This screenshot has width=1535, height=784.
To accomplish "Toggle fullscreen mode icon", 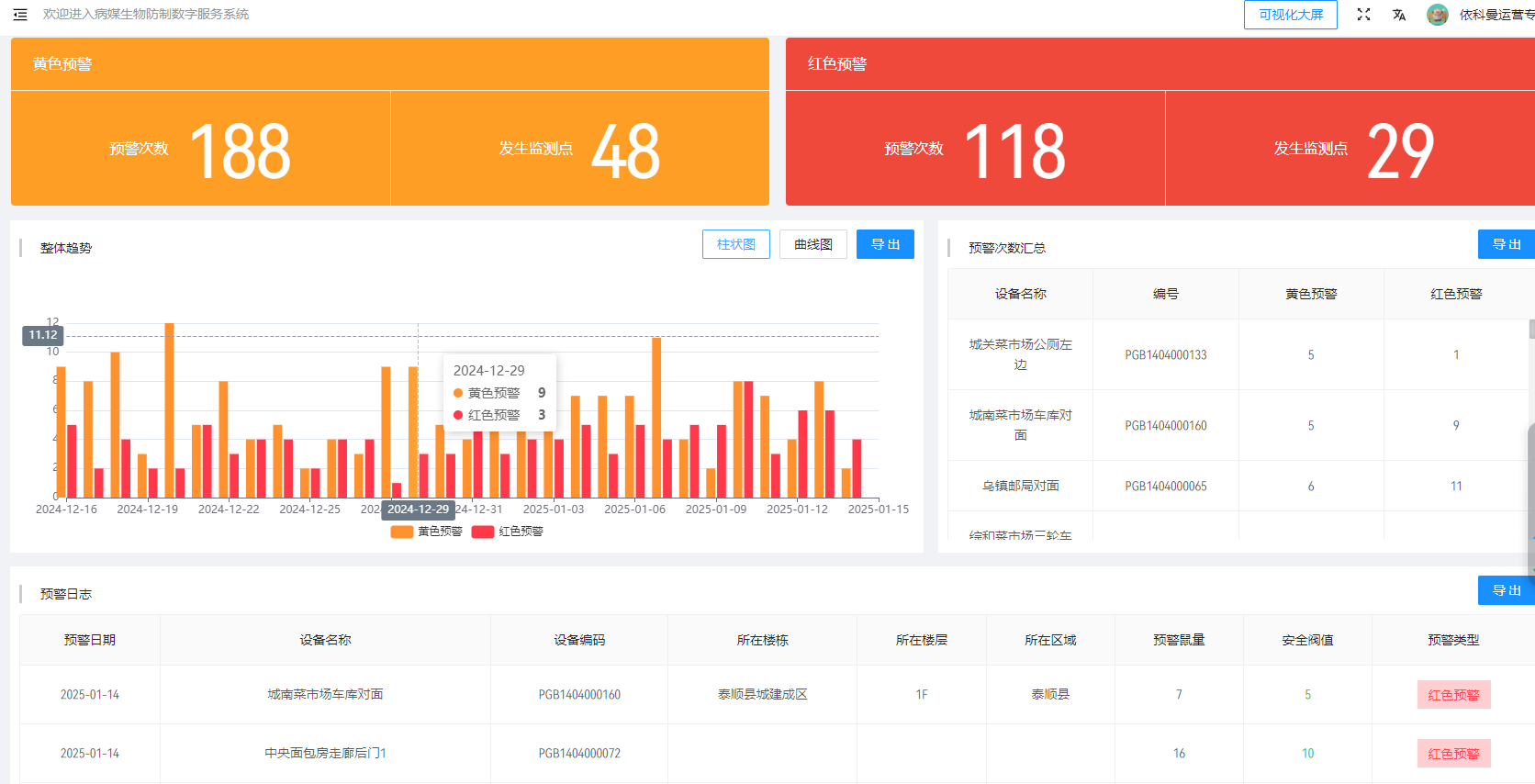I will [1363, 15].
